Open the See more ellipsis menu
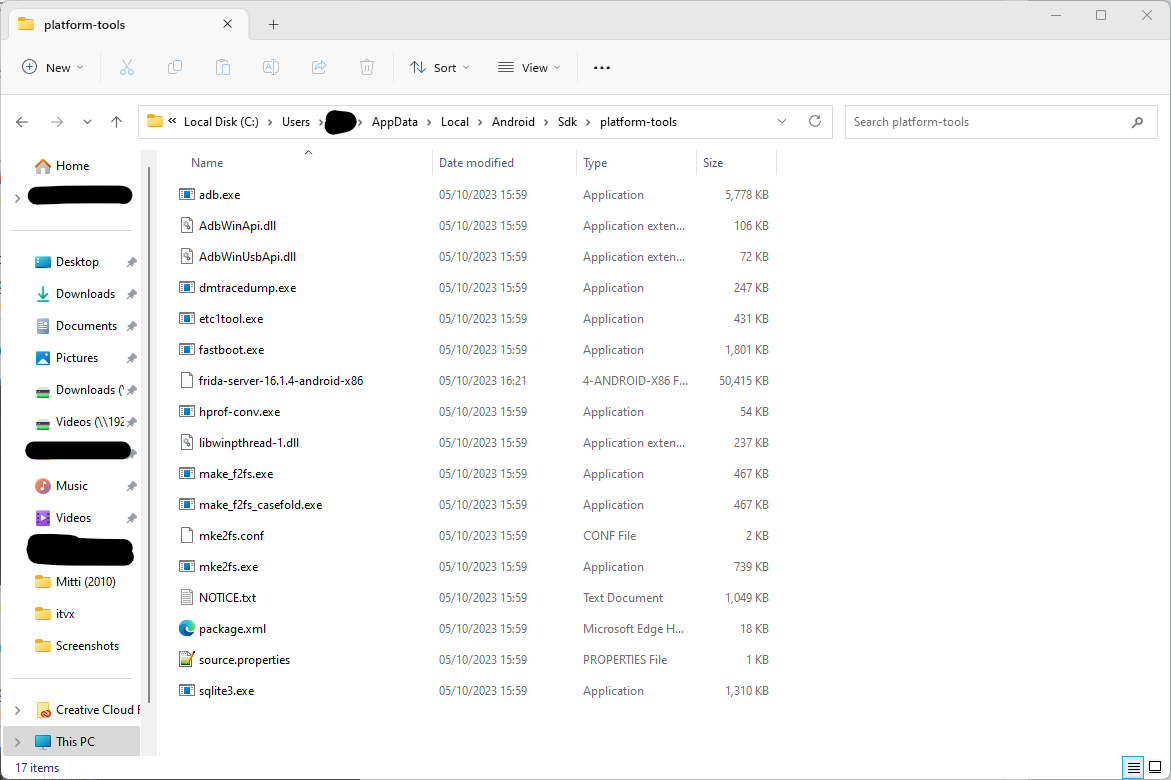Viewport: 1171px width, 780px height. coord(602,67)
